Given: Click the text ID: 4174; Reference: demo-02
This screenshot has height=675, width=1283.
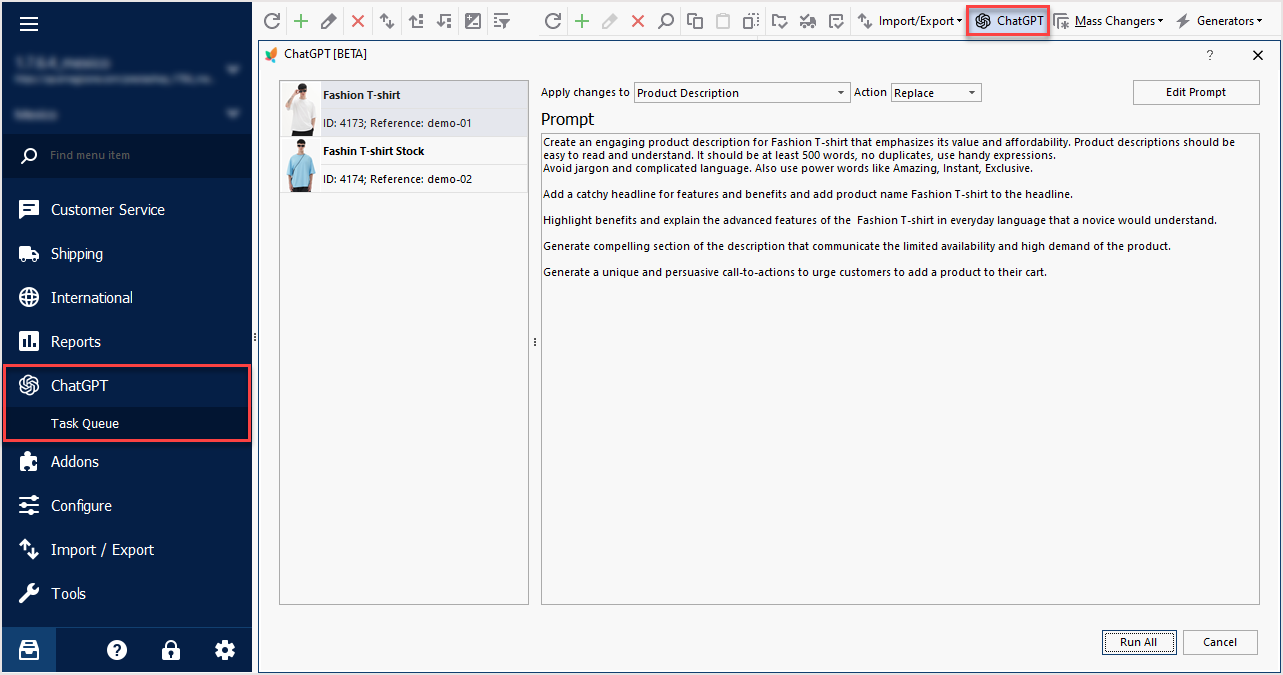Looking at the screenshot, I should click(397, 180).
